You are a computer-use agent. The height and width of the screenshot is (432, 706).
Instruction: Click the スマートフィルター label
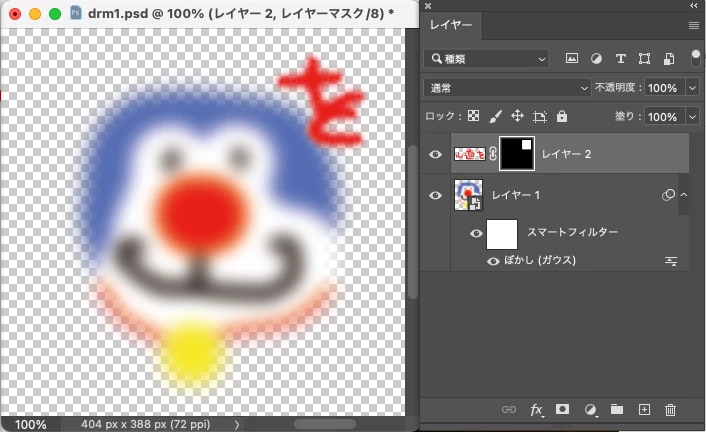[x=572, y=232]
